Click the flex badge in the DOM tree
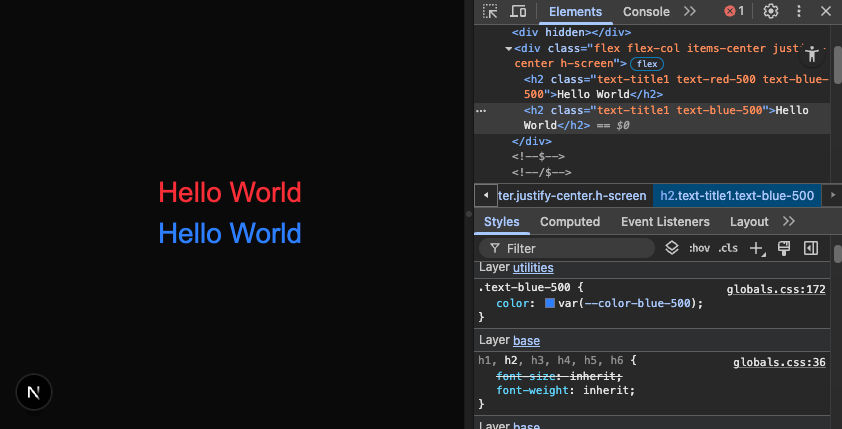 (x=647, y=64)
